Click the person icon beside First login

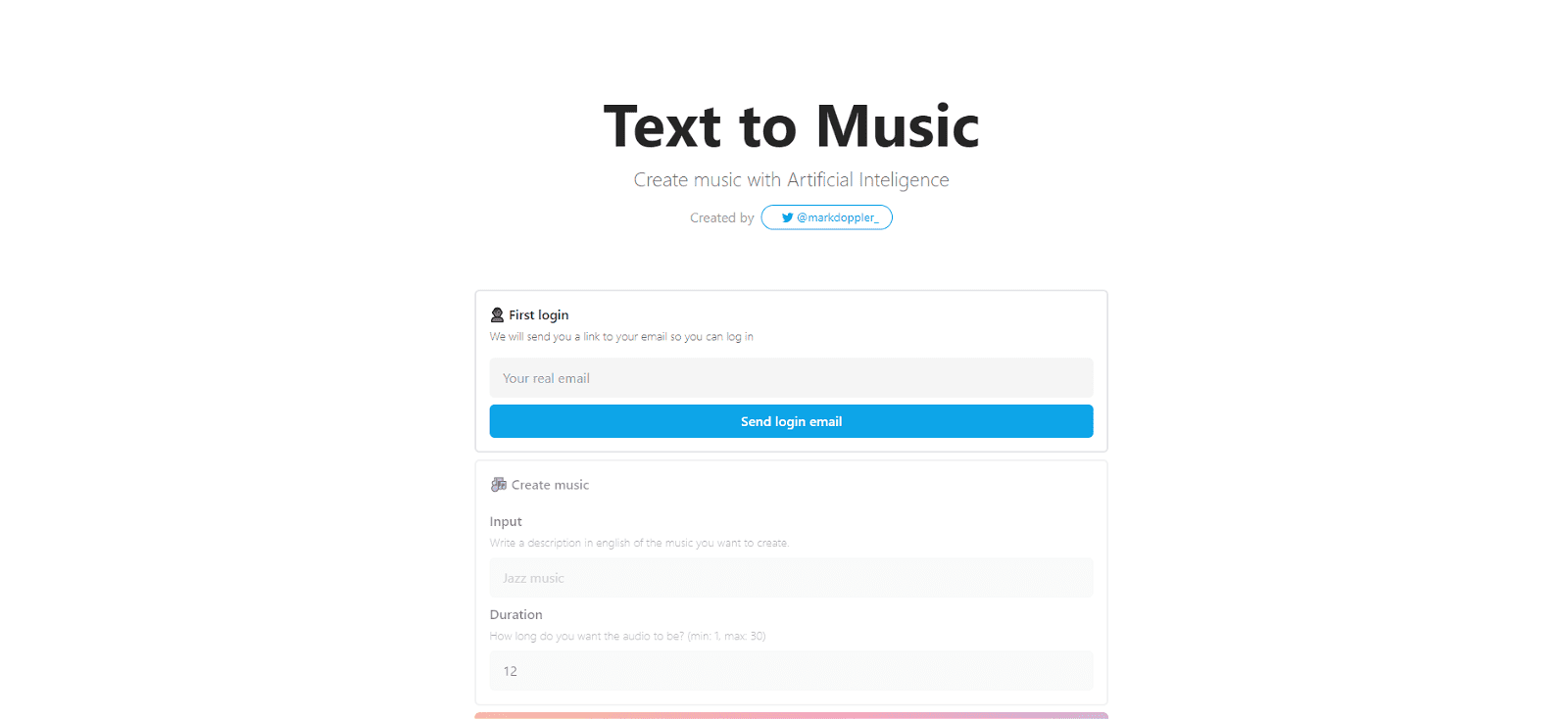coord(497,314)
